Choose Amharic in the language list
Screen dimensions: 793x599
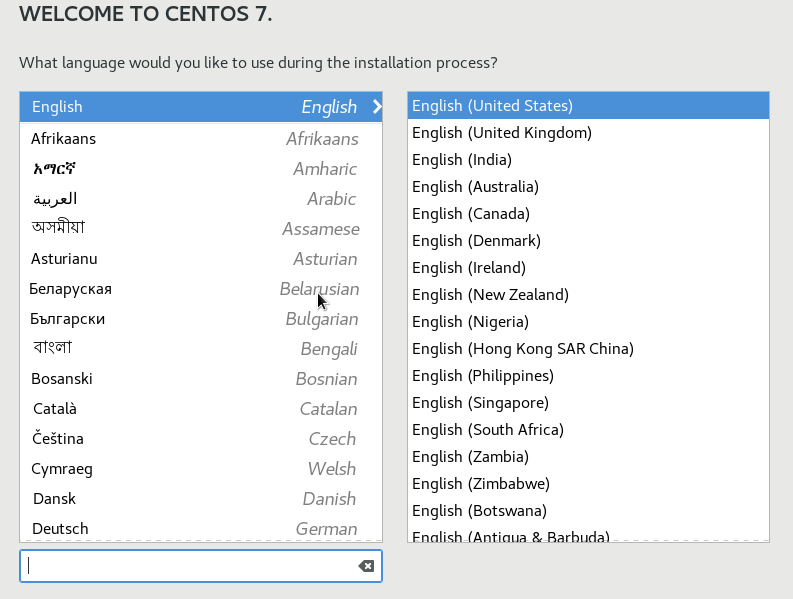coord(200,169)
